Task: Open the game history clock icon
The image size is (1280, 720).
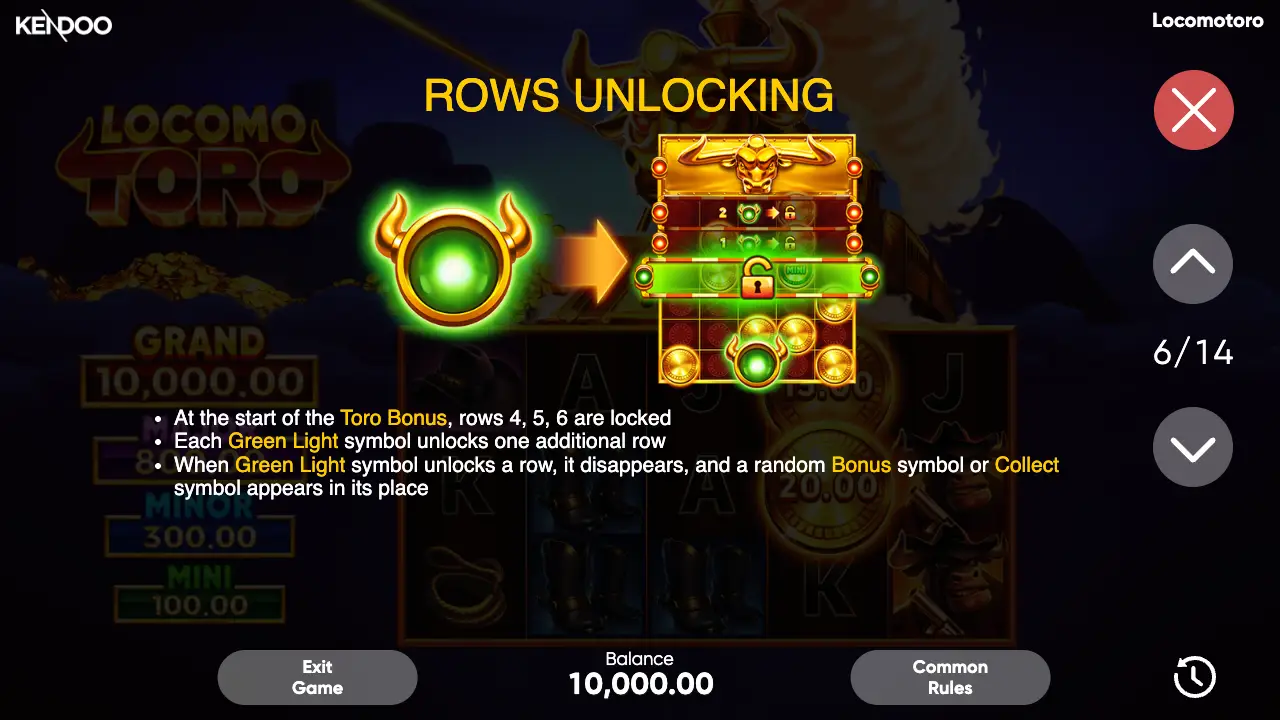Action: (1193, 677)
